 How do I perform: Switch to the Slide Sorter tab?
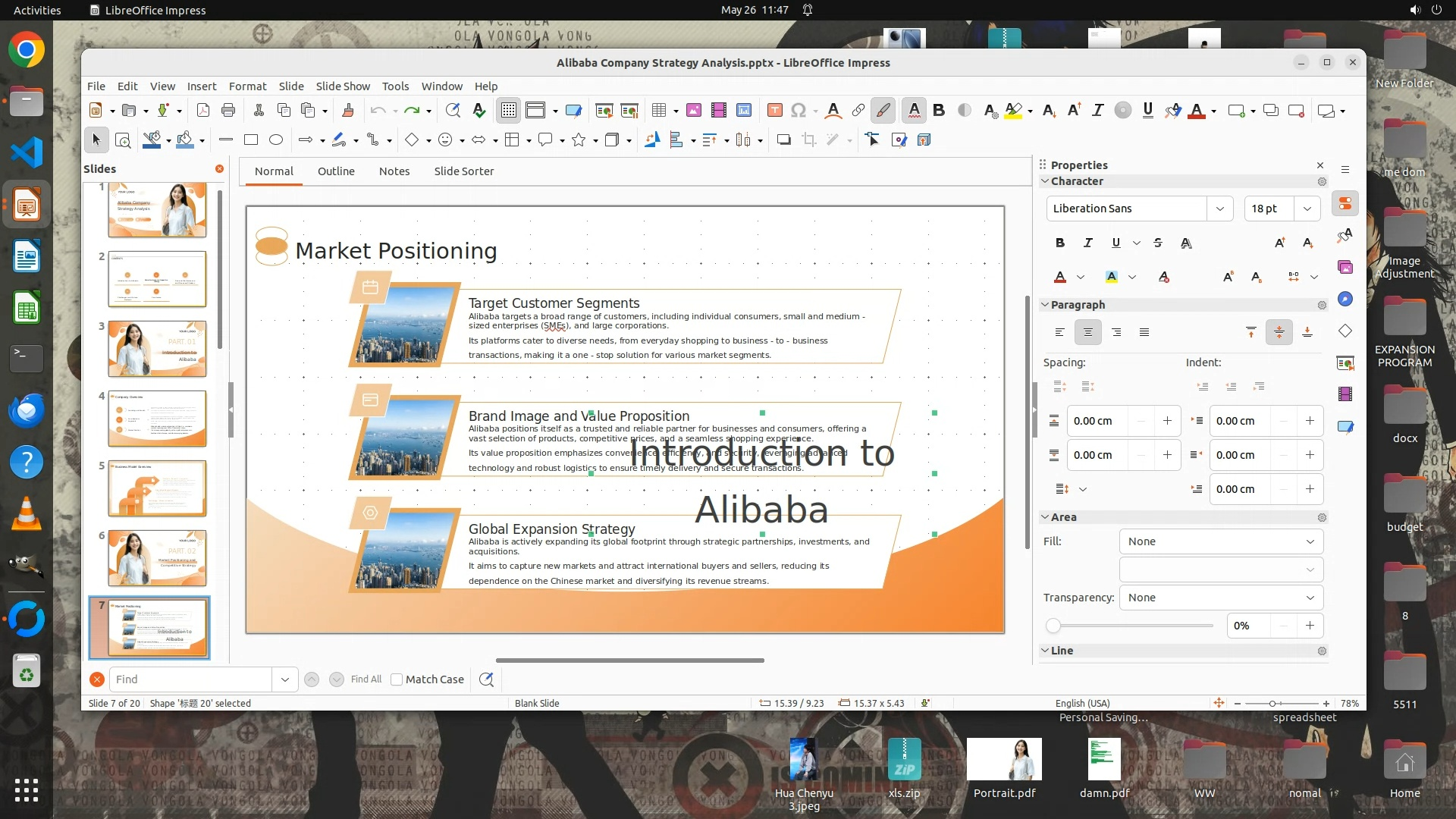463,171
